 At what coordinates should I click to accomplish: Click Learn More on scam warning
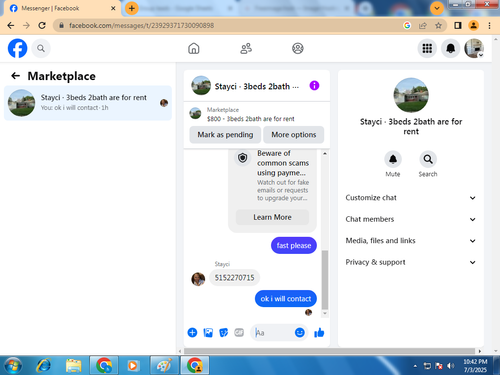pyautogui.click(x=272, y=217)
